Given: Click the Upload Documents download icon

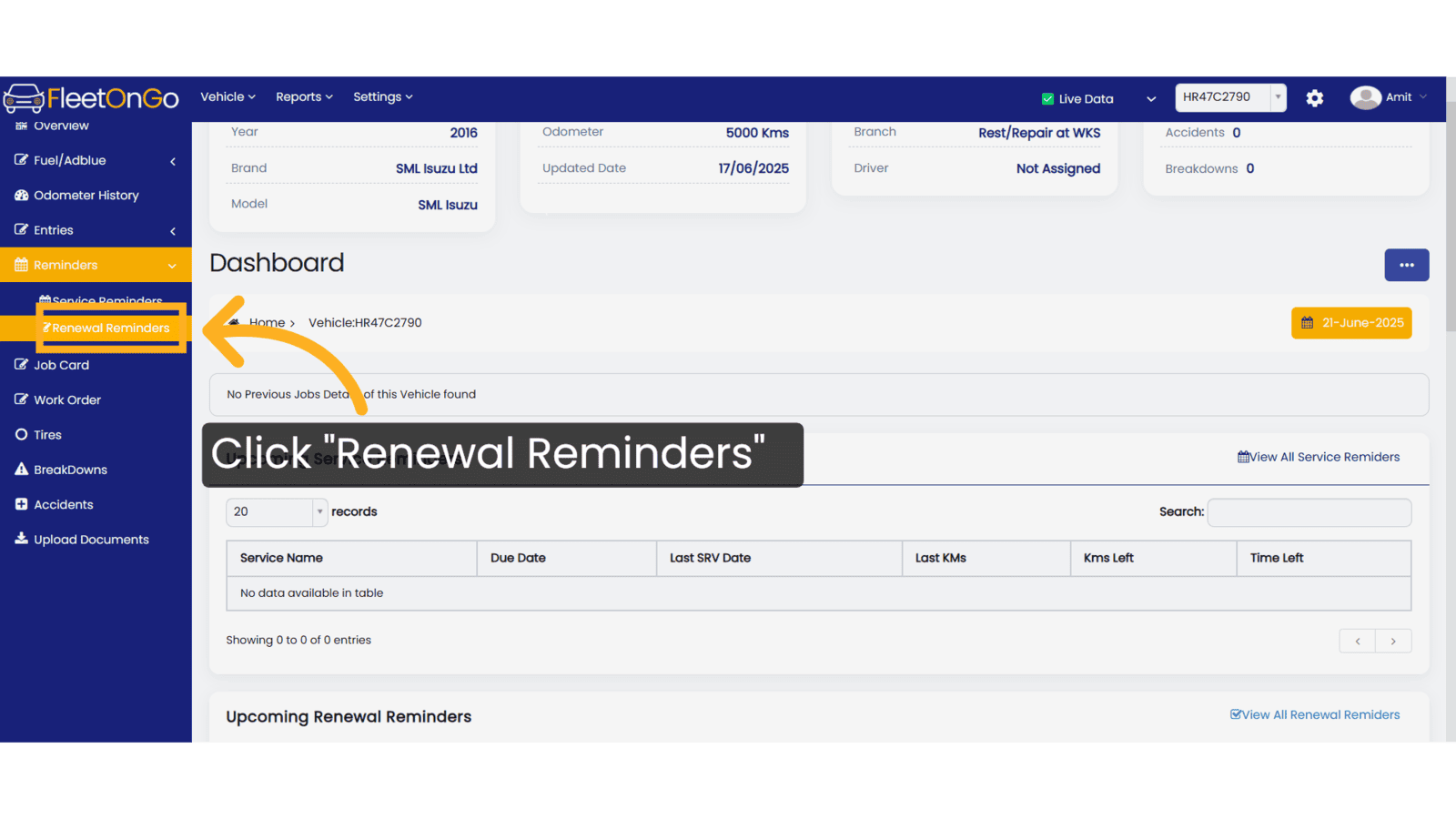Looking at the screenshot, I should (x=21, y=539).
